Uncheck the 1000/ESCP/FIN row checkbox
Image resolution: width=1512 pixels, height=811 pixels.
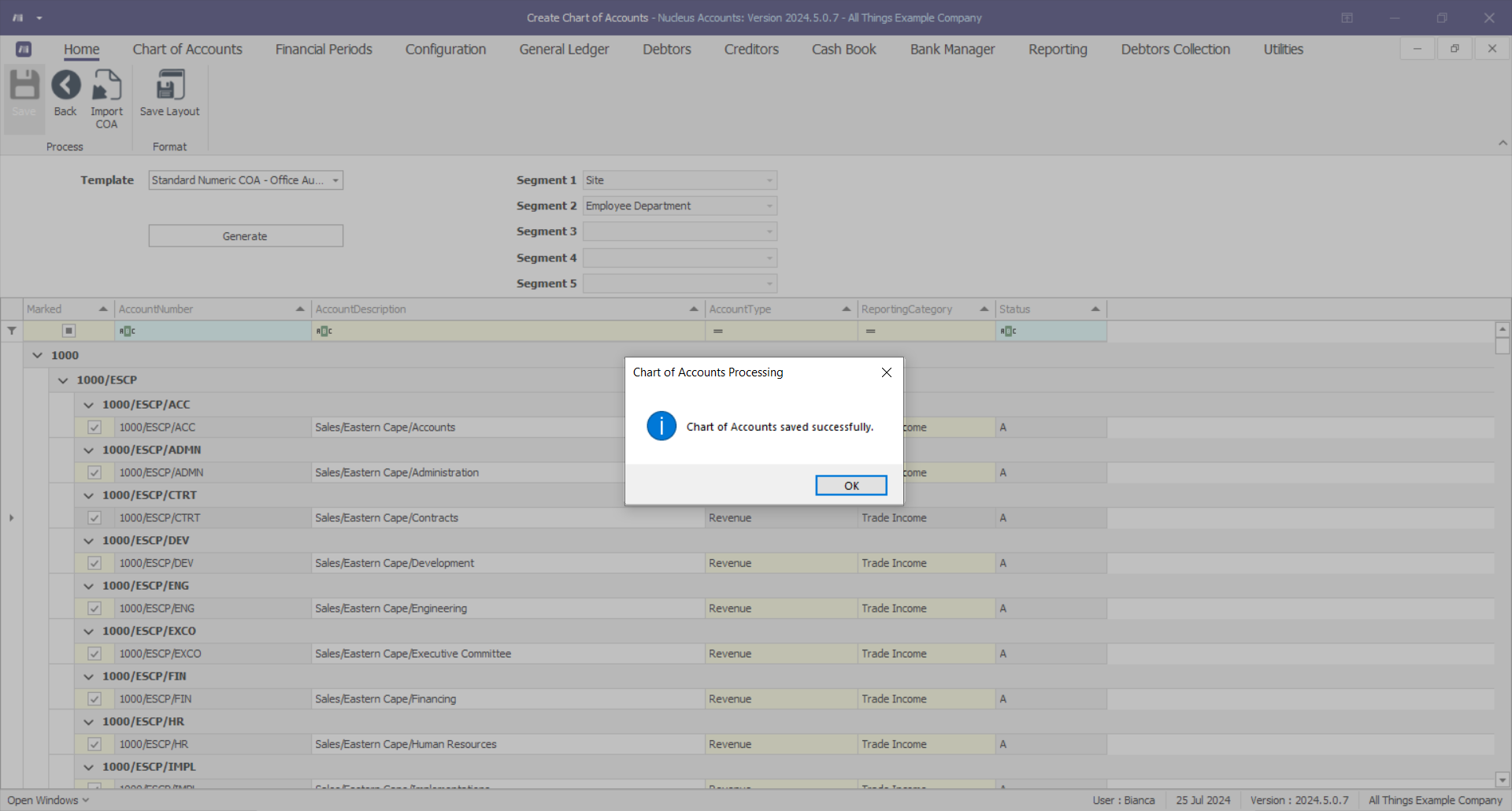coord(94,699)
